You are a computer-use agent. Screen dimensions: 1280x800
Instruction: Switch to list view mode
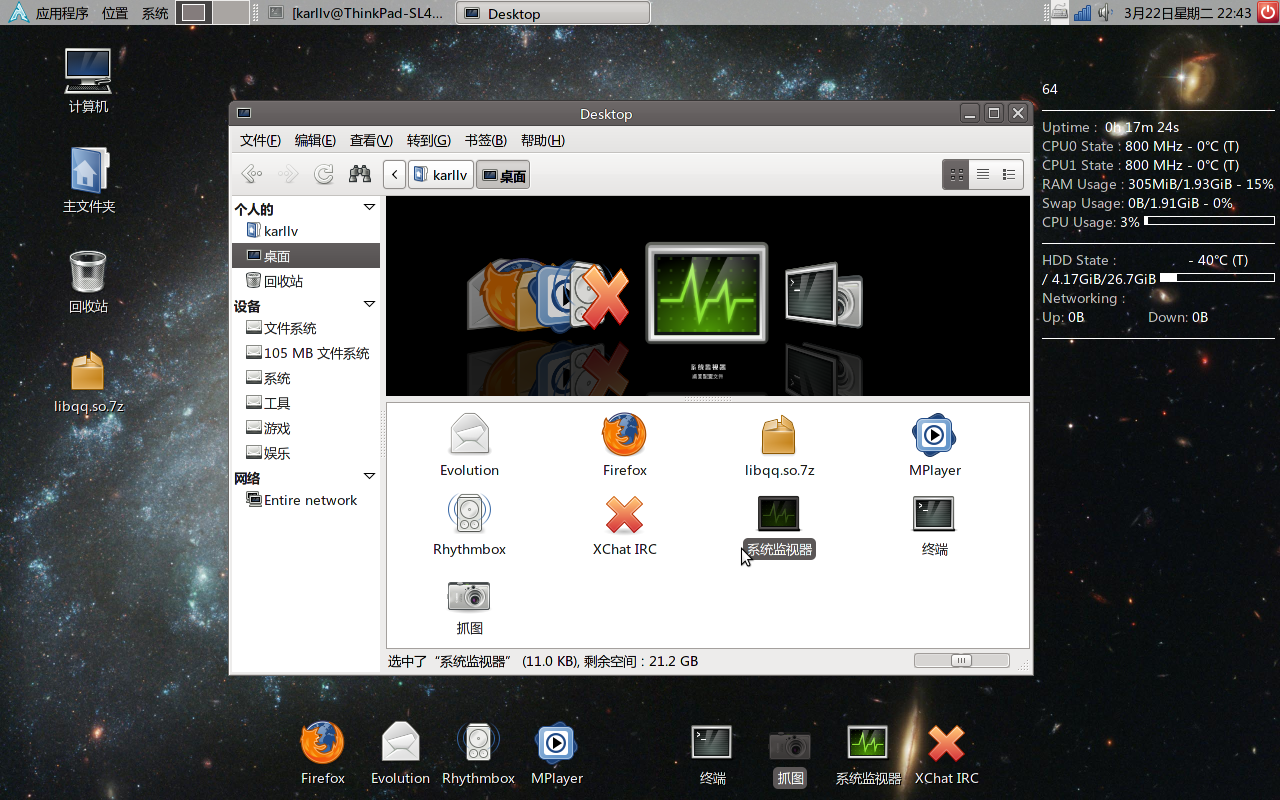click(983, 175)
